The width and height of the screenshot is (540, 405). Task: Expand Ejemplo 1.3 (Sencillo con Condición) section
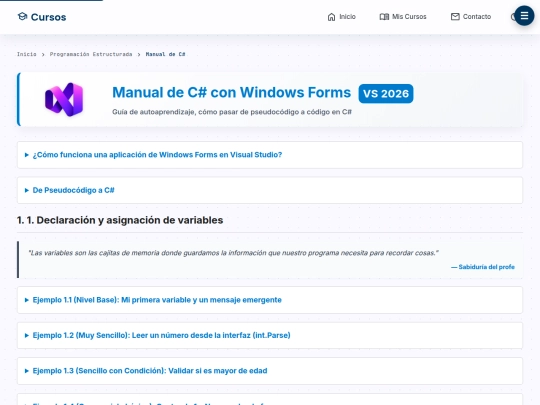[270, 371]
